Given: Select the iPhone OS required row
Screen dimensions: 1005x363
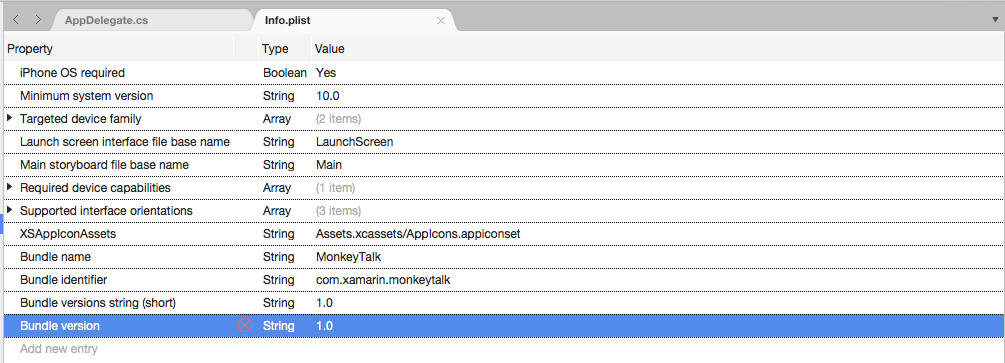Looking at the screenshot, I should tap(503, 72).
